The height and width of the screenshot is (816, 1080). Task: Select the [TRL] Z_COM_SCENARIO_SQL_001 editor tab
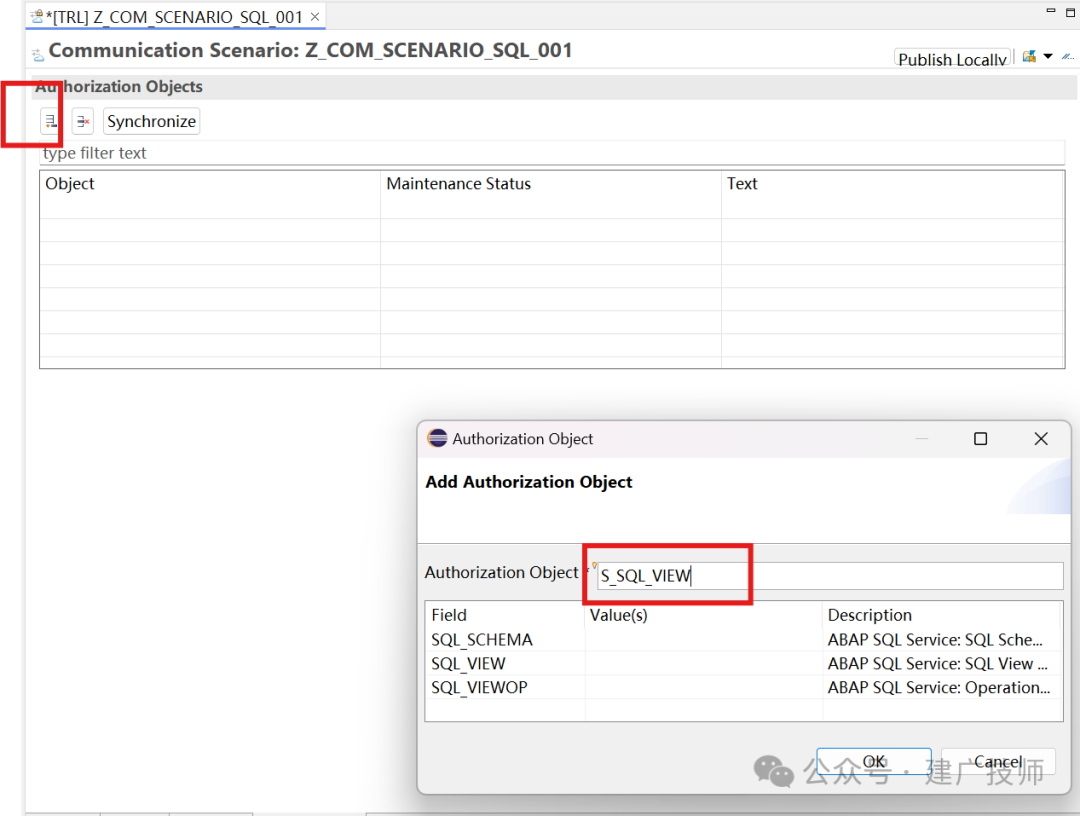175,17
